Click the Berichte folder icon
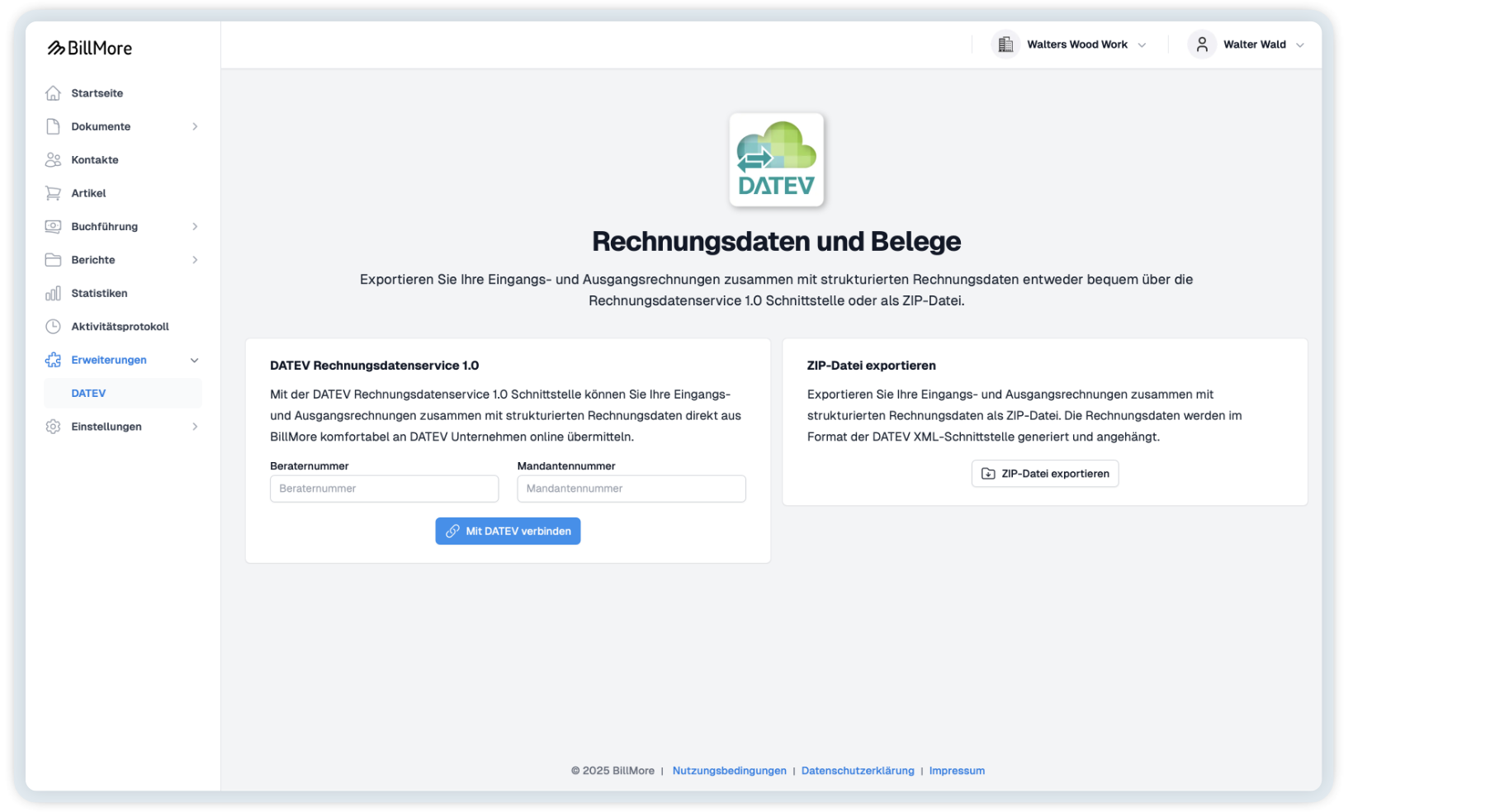This screenshot has width=1509, height=812. [x=54, y=260]
